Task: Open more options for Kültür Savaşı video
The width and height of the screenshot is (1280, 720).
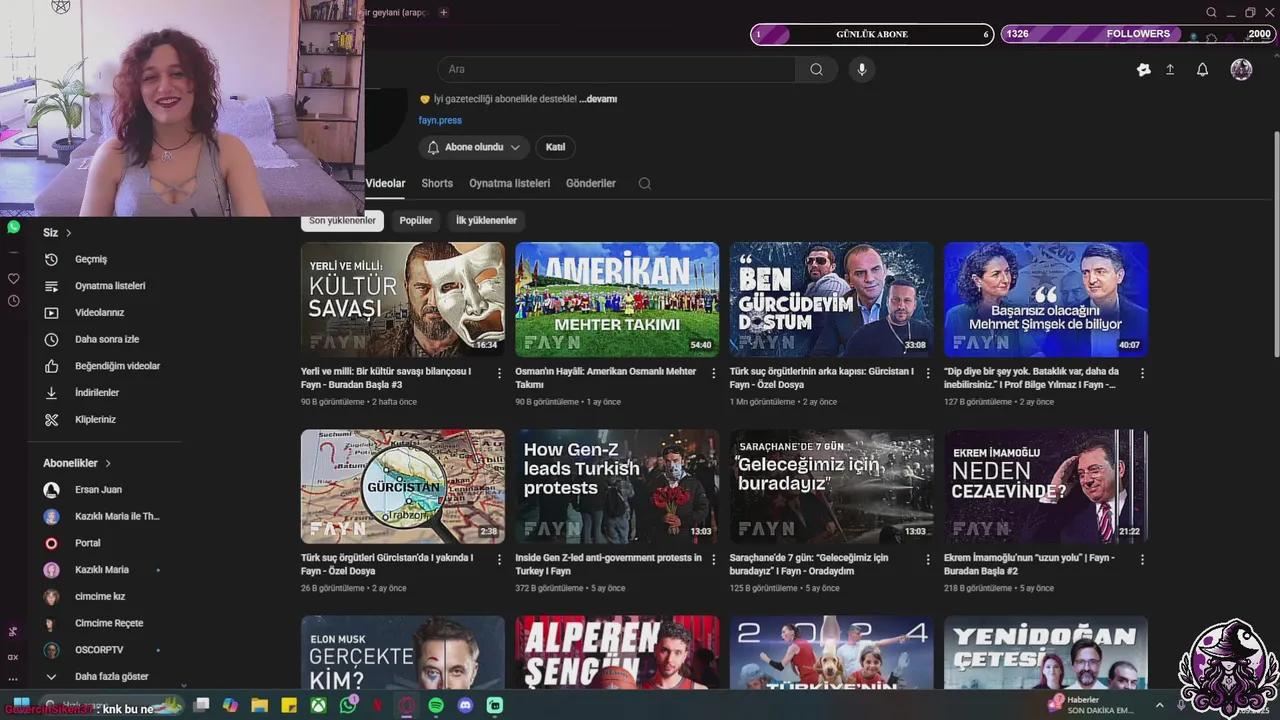Action: pos(499,373)
